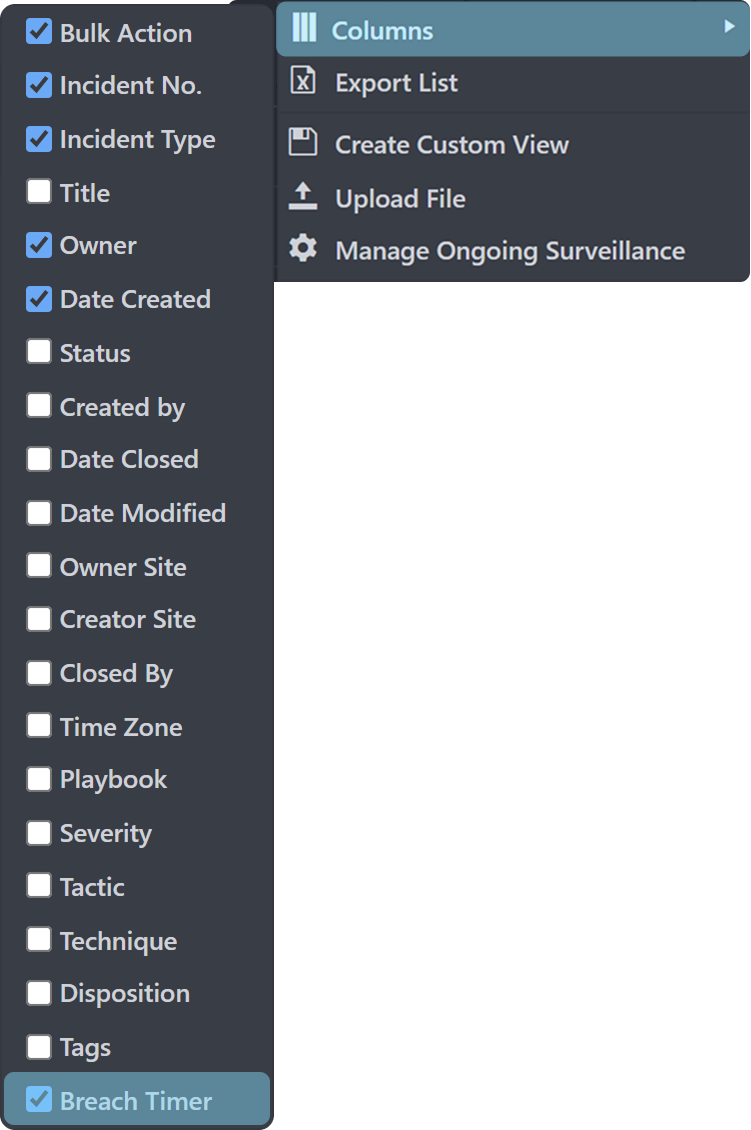Screen dimensions: 751x1130
Task: Open Create Custom View
Action: [452, 144]
